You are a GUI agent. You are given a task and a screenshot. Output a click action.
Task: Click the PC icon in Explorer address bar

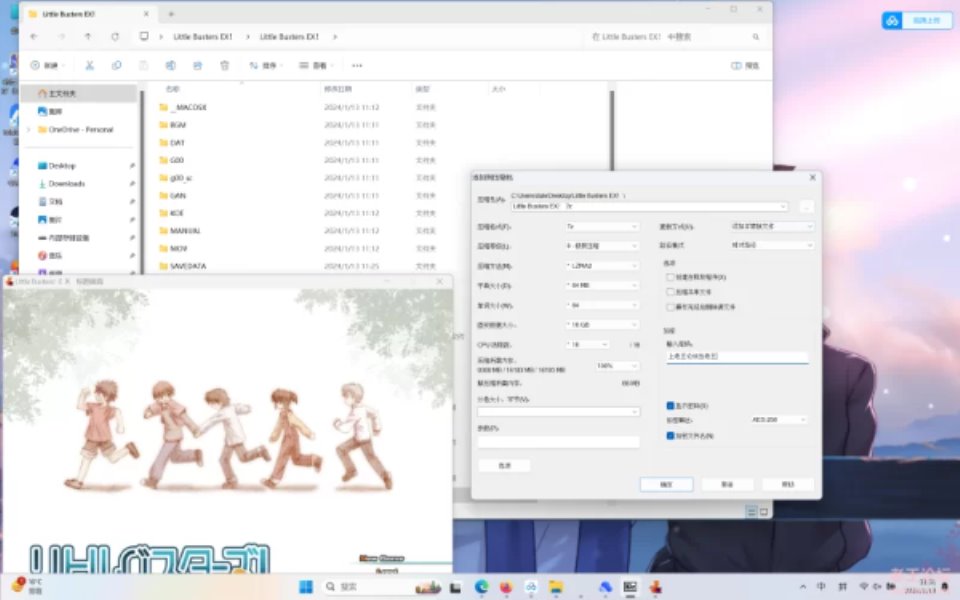tap(144, 37)
